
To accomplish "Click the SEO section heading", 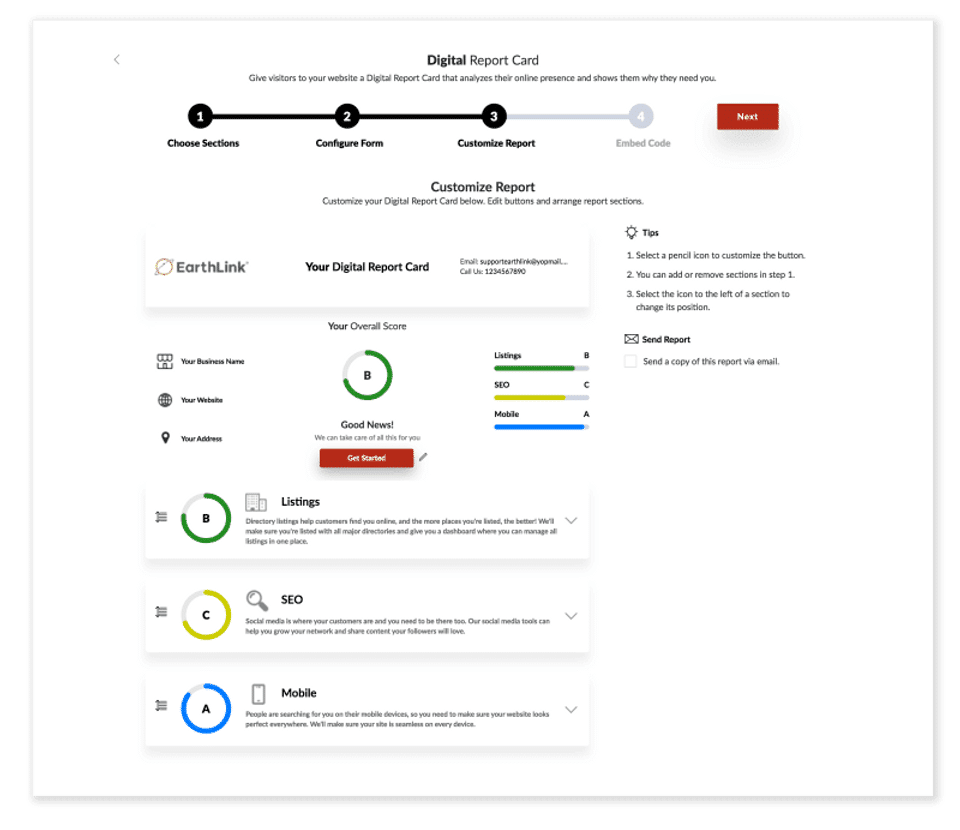I will click(x=292, y=599).
